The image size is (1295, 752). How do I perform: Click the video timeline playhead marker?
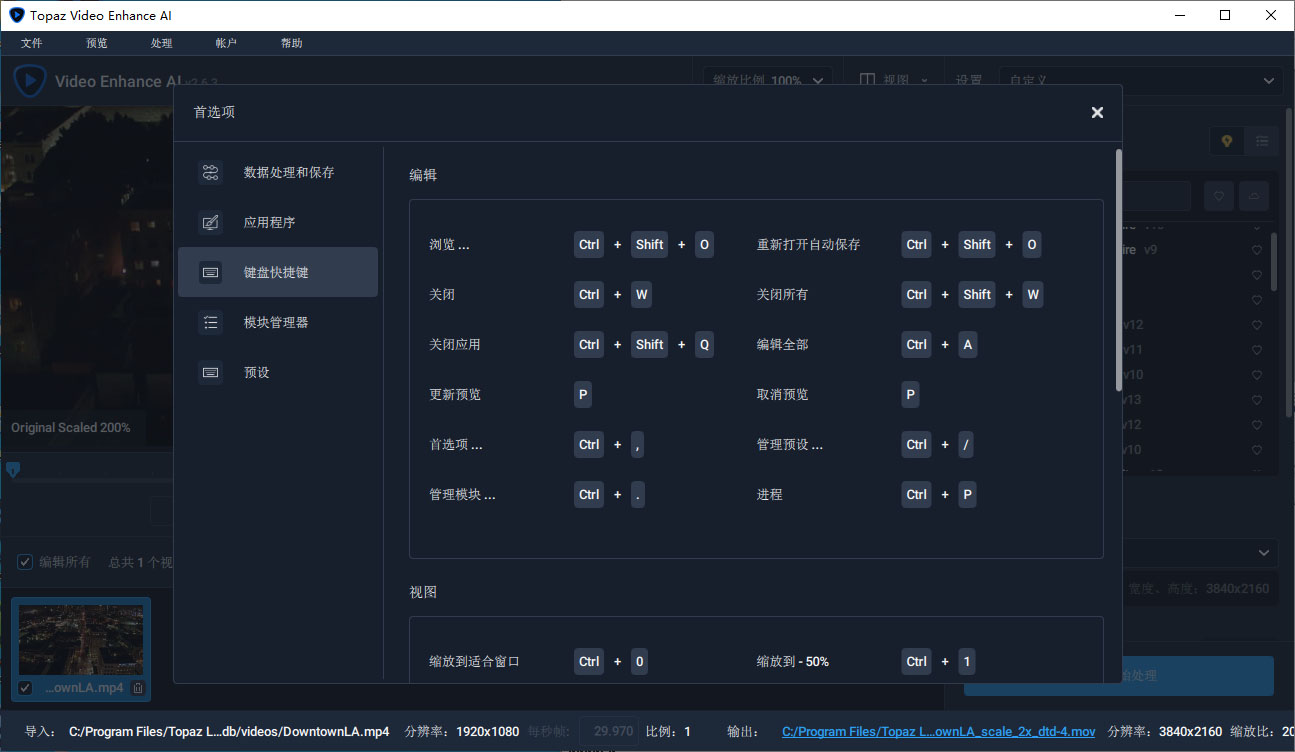(13, 469)
